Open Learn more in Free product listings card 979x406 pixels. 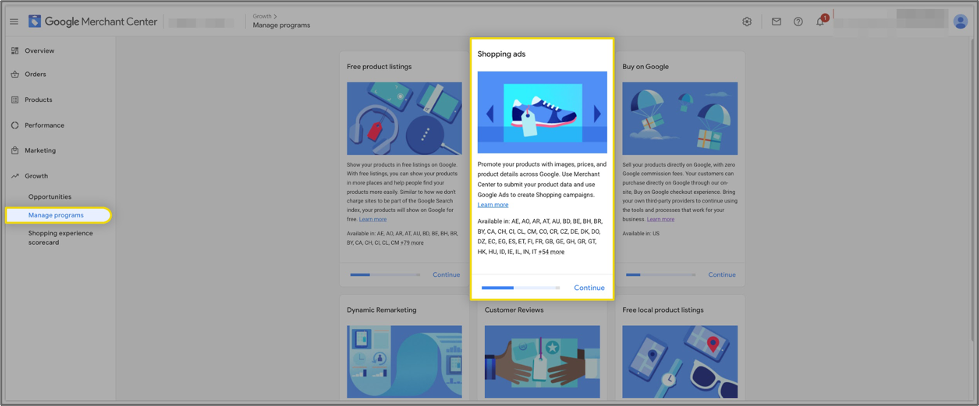(373, 219)
